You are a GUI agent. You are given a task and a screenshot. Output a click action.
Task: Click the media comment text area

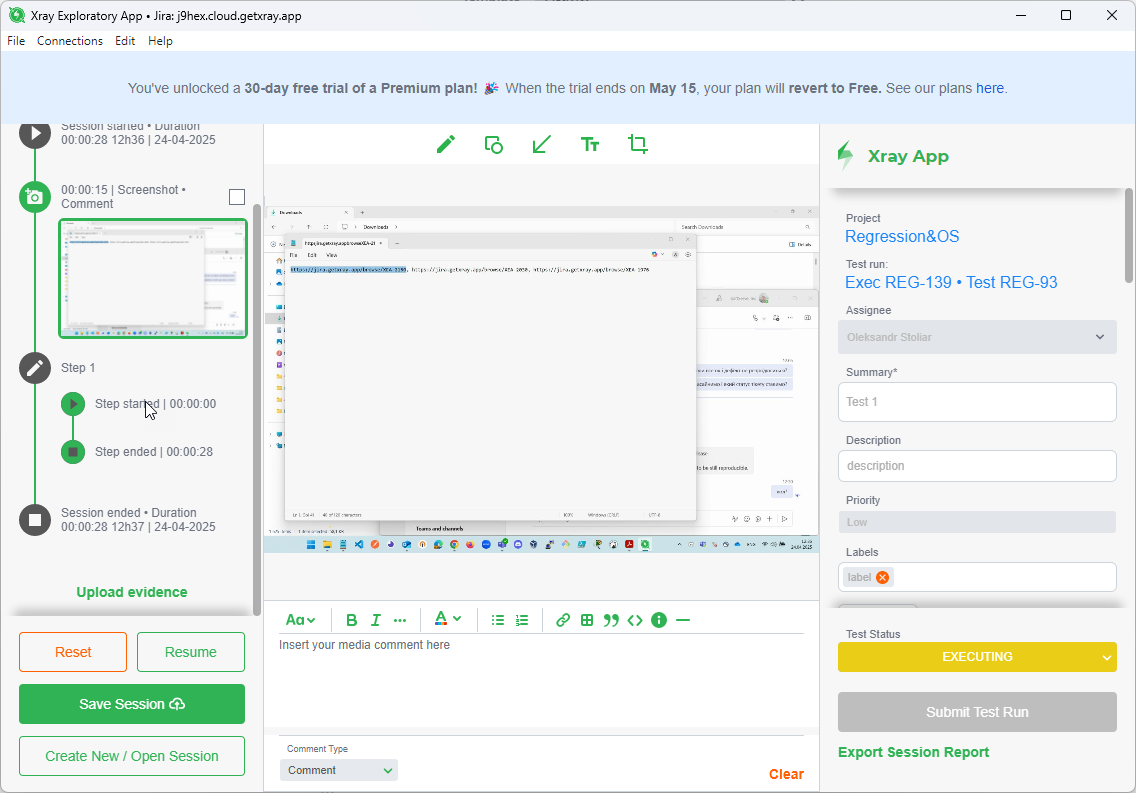[x=541, y=681]
